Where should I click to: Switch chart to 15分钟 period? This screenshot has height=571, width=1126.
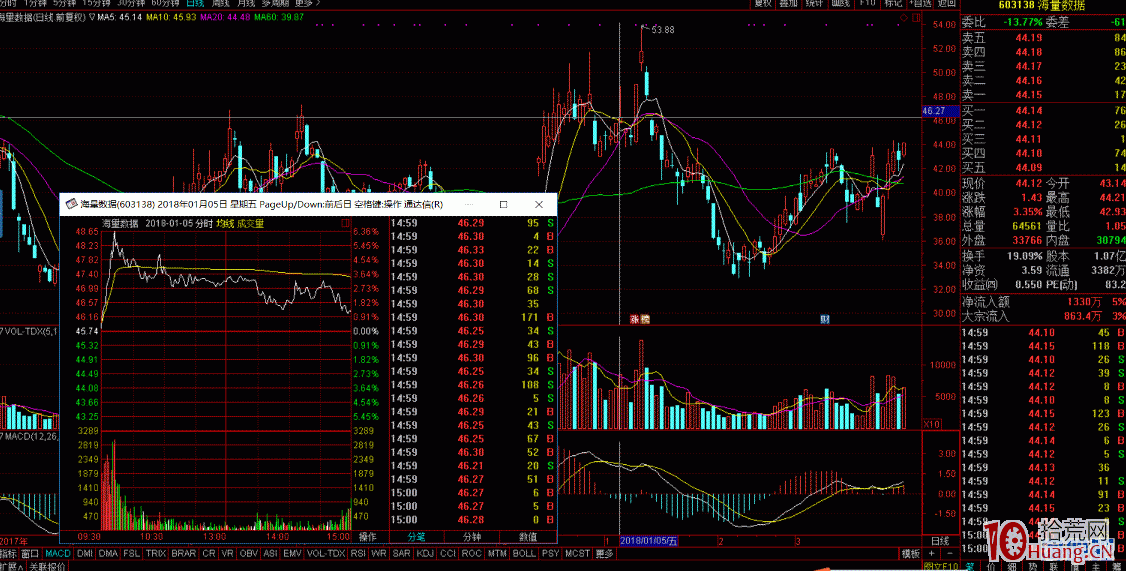click(97, 4)
